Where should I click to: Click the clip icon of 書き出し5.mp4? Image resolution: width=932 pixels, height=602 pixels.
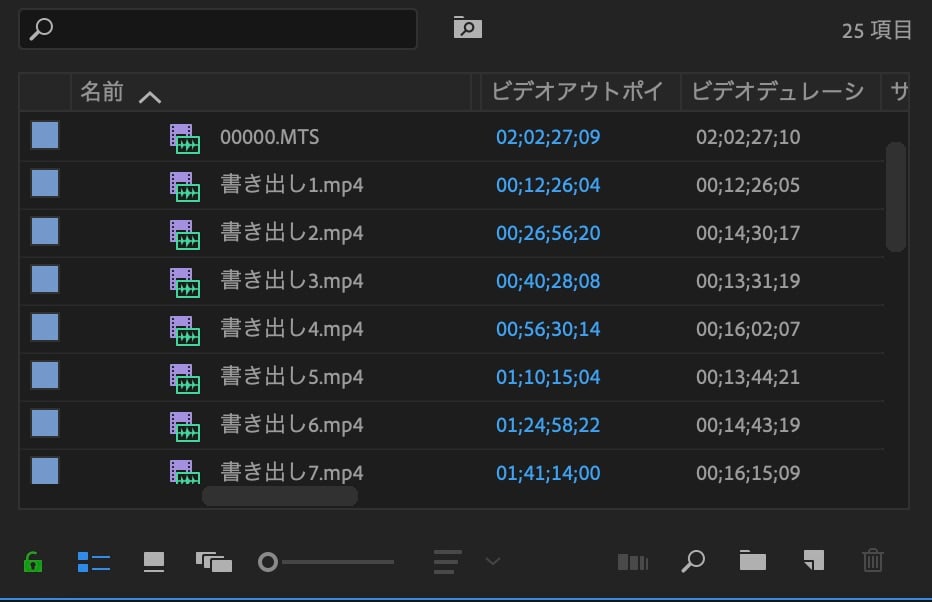184,378
